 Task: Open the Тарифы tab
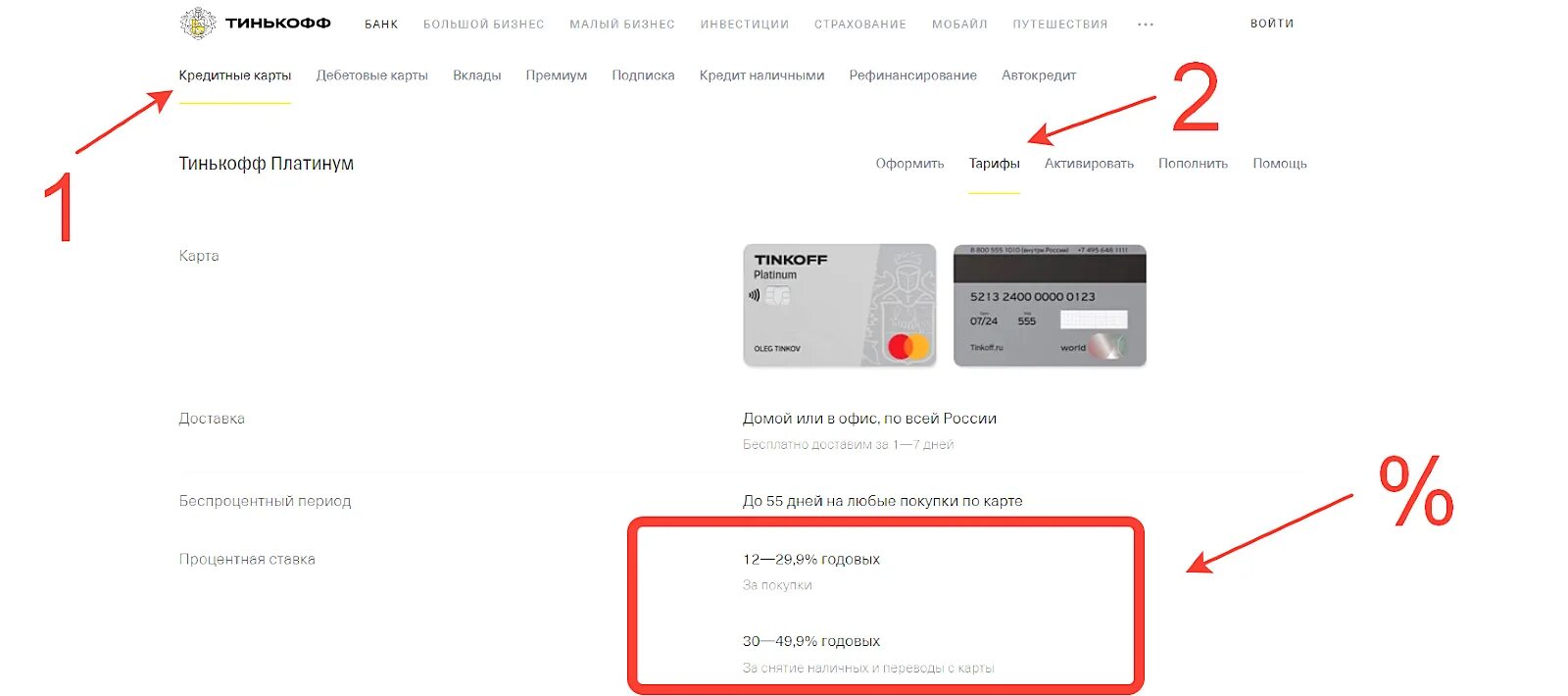click(x=995, y=164)
